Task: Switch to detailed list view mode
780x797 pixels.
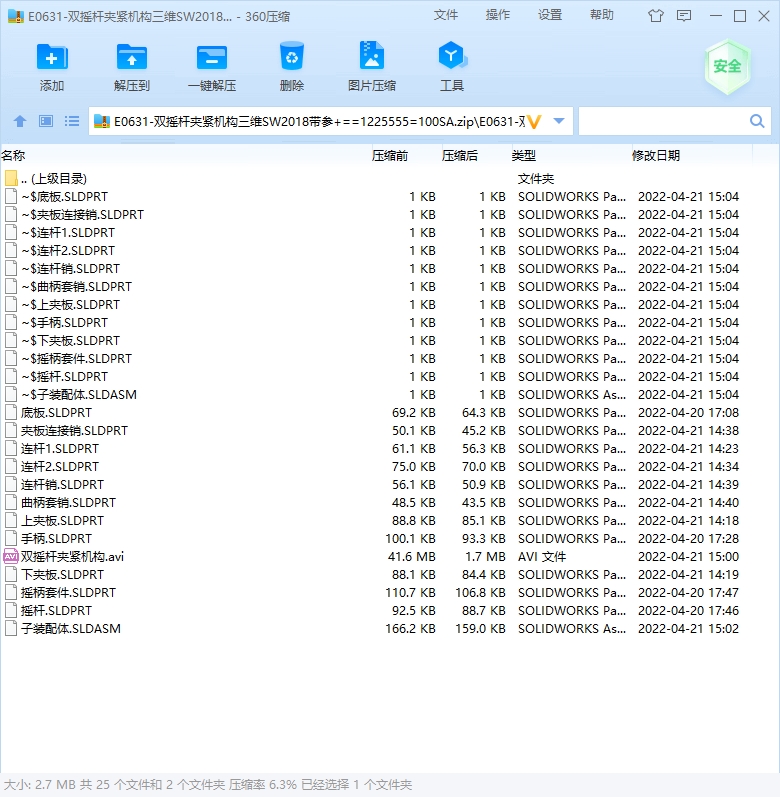Action: (72, 121)
